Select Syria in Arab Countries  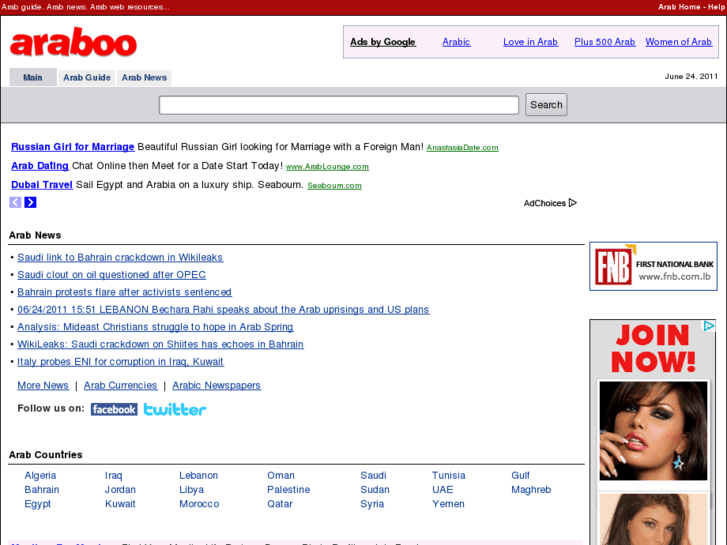click(x=372, y=504)
